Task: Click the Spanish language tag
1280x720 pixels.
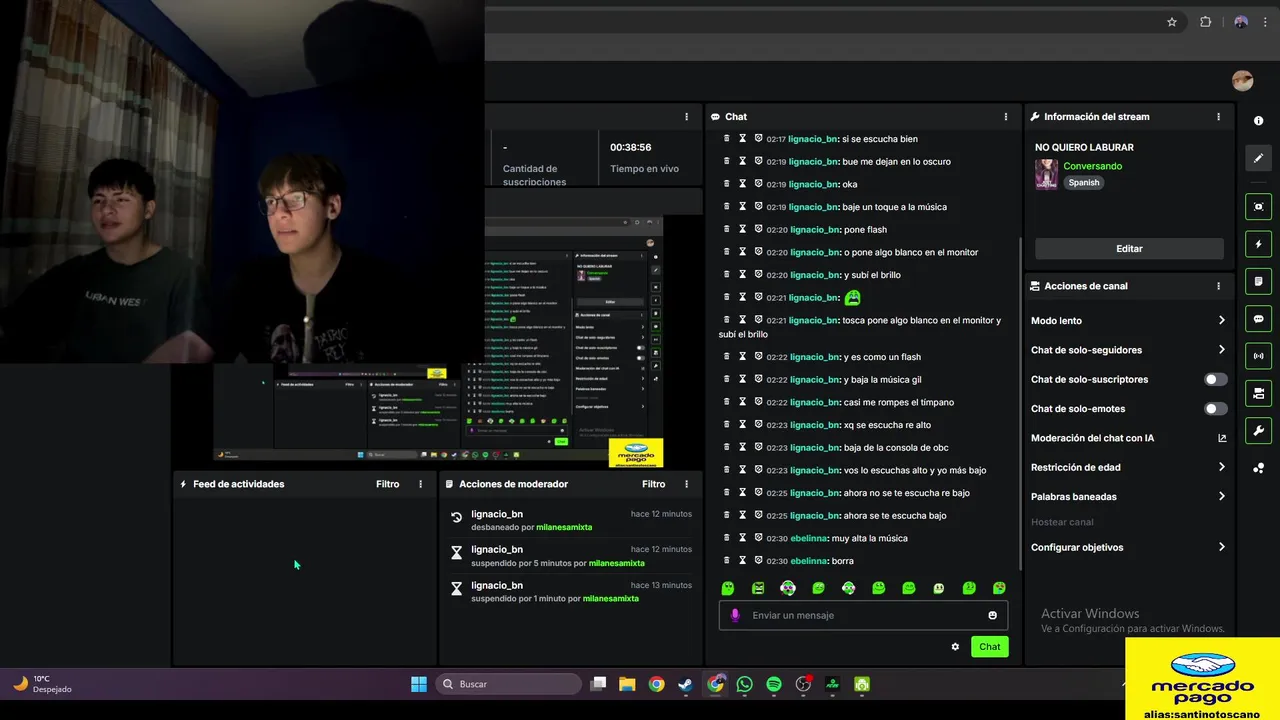Action: (x=1083, y=183)
